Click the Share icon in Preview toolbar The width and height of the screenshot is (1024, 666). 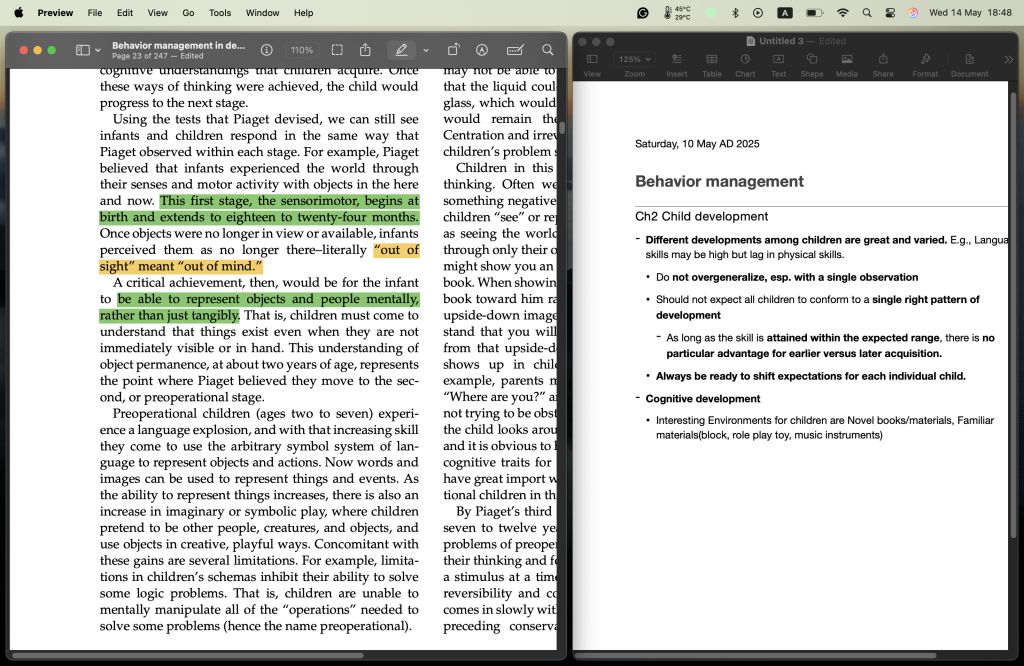366,50
